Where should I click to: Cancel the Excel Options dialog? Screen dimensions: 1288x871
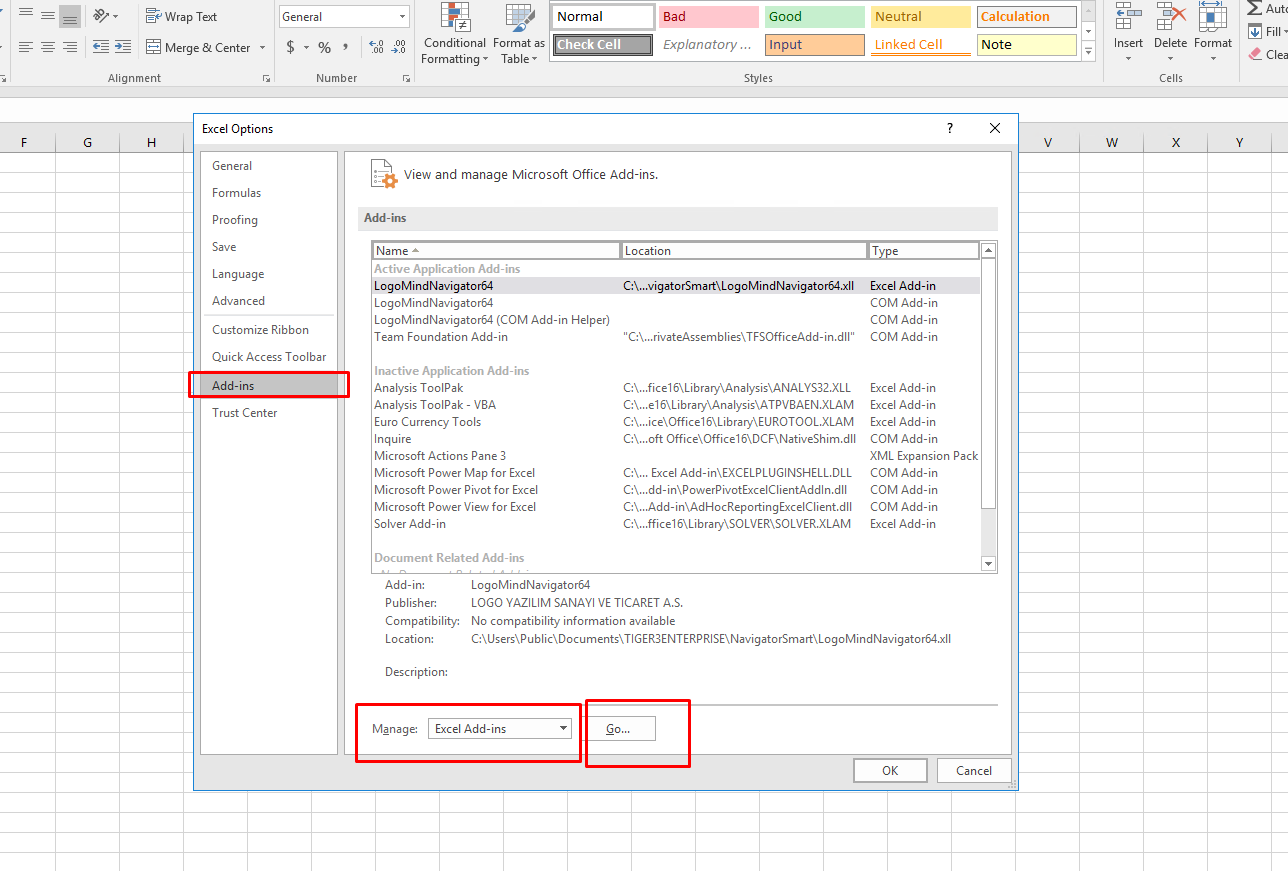click(x=973, y=770)
